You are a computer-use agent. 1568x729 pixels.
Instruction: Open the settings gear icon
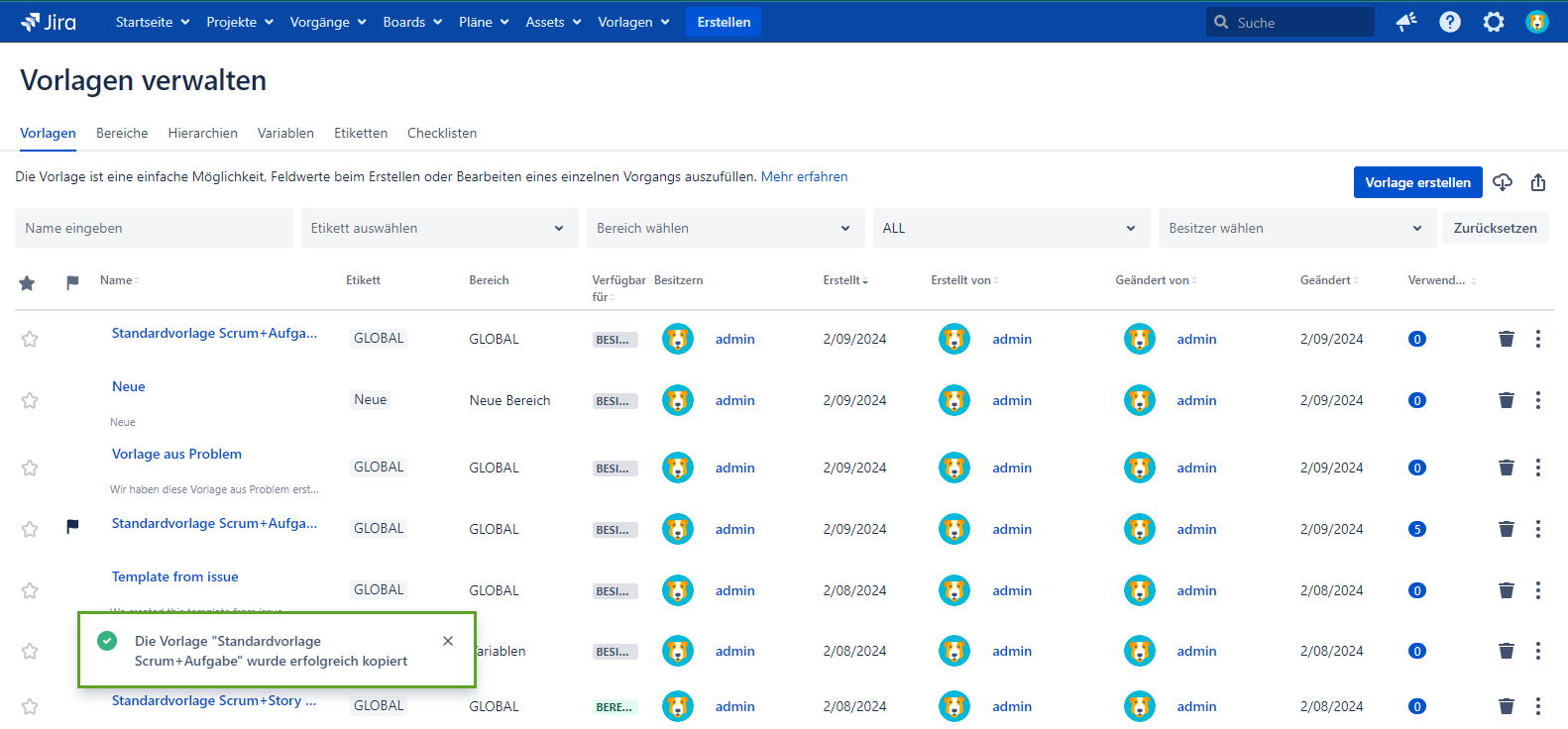1493,22
